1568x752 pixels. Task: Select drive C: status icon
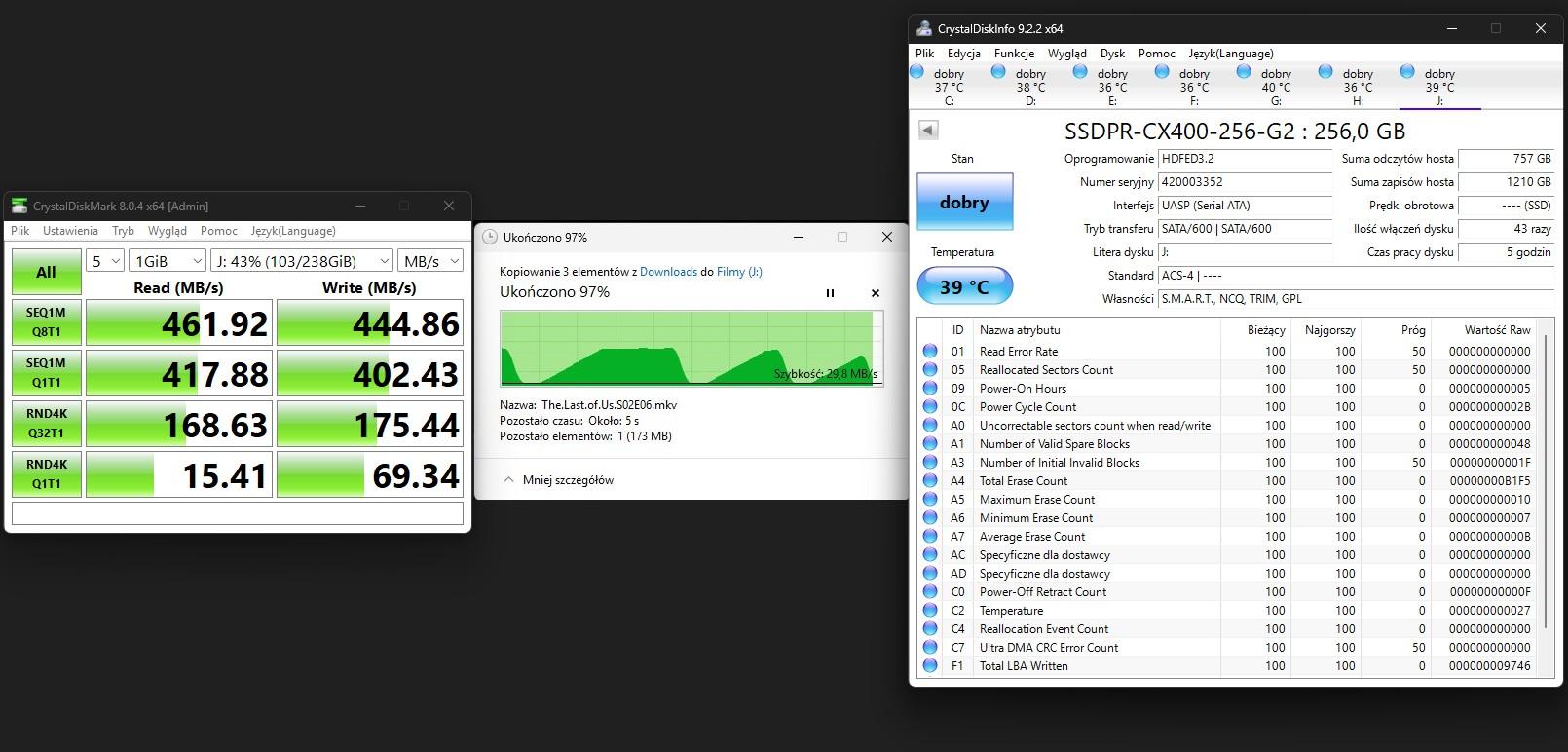pos(917,72)
